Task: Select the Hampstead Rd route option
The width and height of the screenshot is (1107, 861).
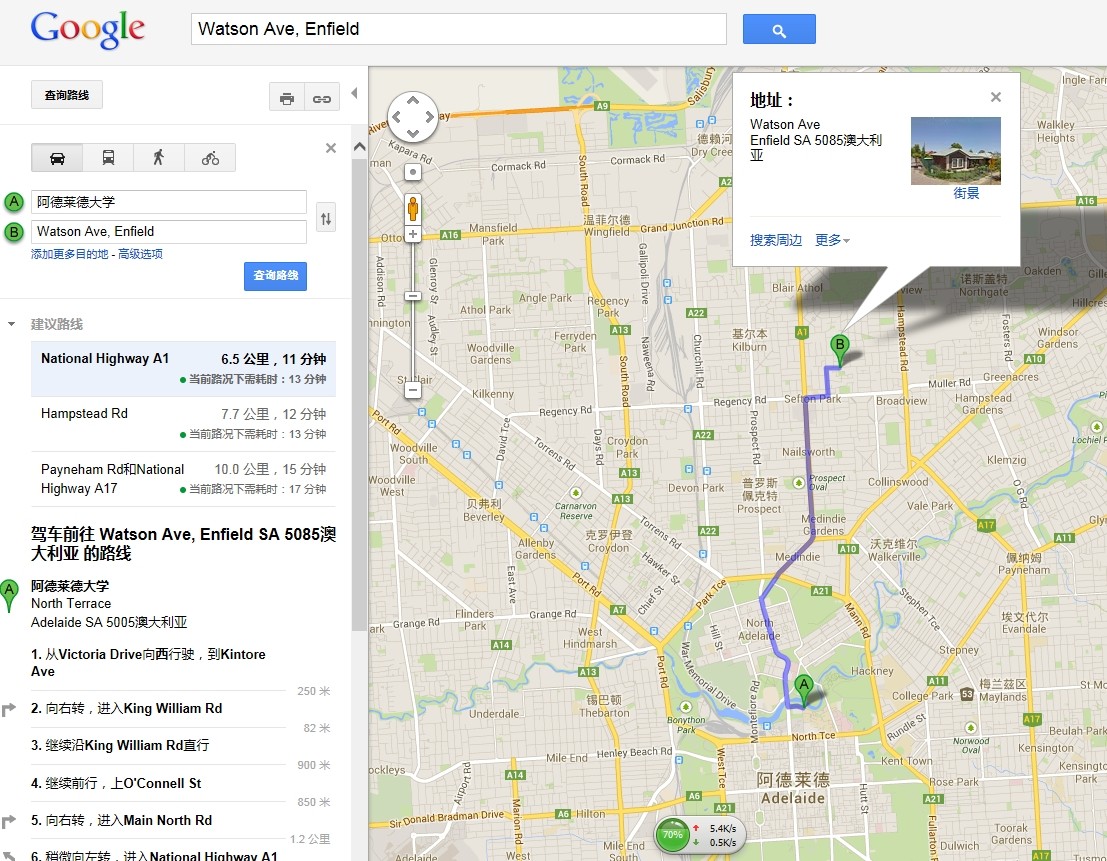Action: (x=183, y=423)
